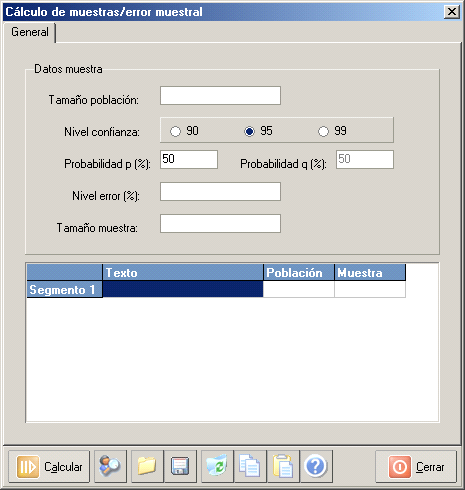Select the 99 confidence level radio
465x490 pixels.
[x=323, y=131]
